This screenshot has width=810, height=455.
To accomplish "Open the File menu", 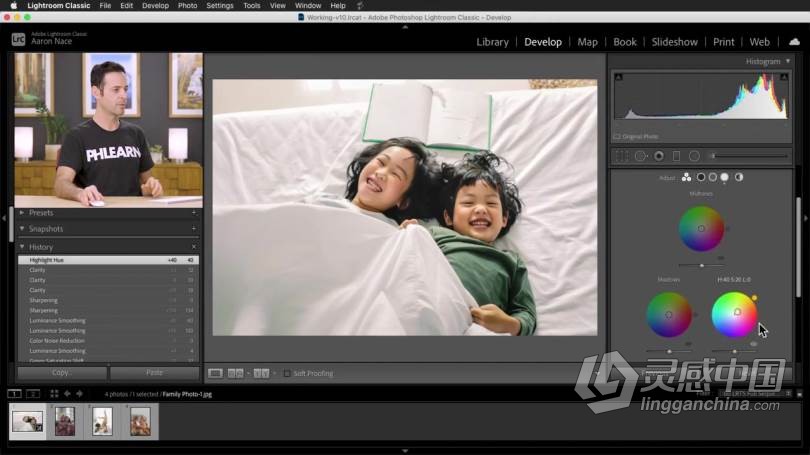I will [x=105, y=6].
